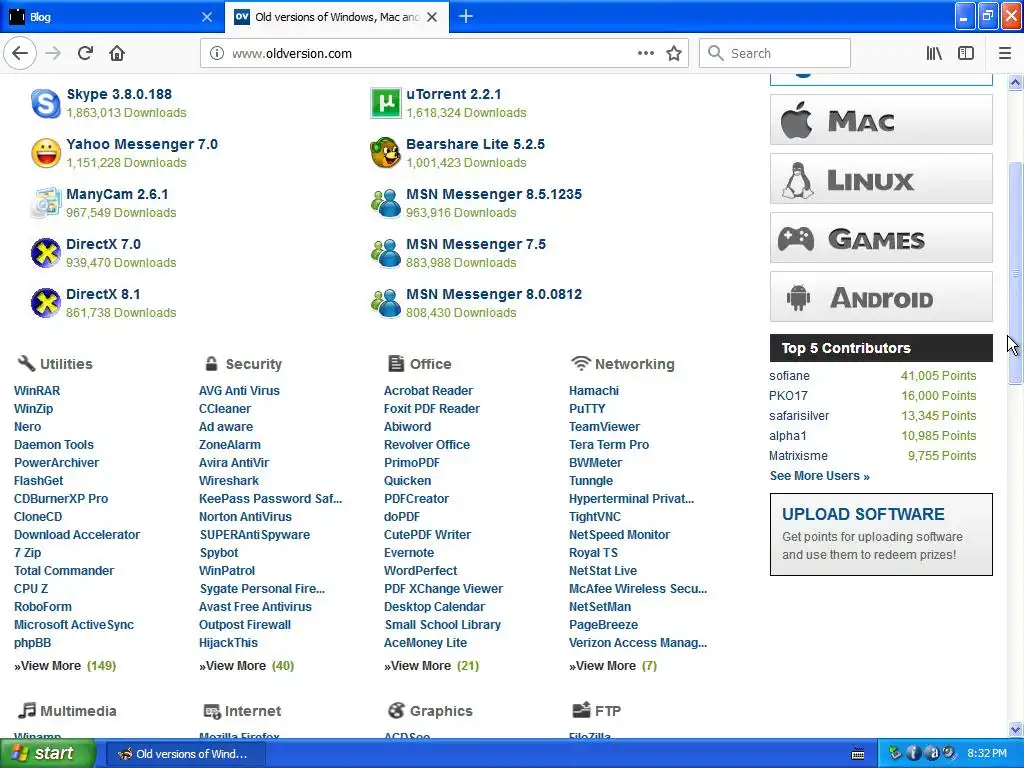
Task: Click the vertical scrollbar thumb
Action: click(1016, 273)
